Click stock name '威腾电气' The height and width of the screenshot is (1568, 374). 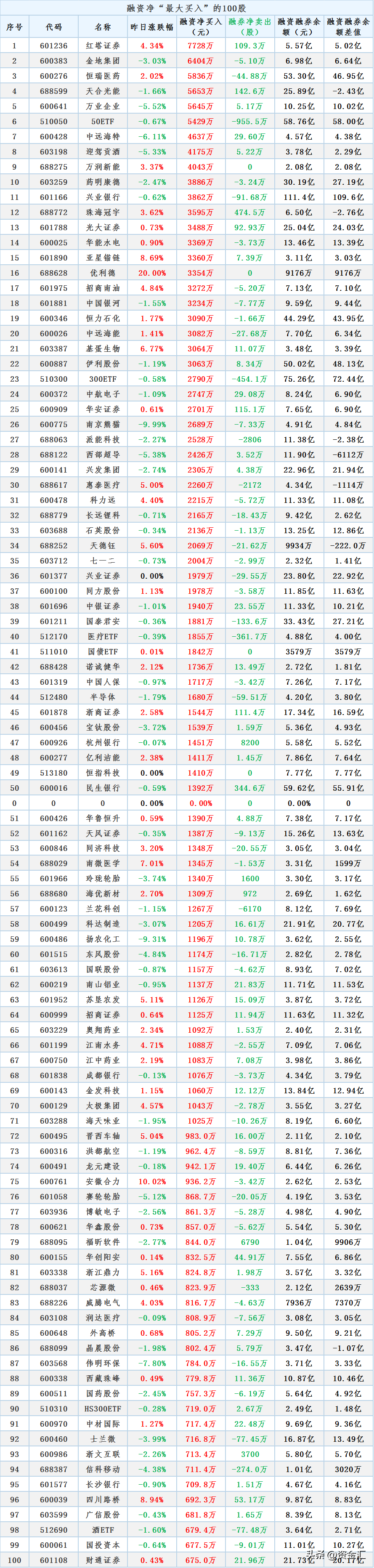pos(103,1302)
